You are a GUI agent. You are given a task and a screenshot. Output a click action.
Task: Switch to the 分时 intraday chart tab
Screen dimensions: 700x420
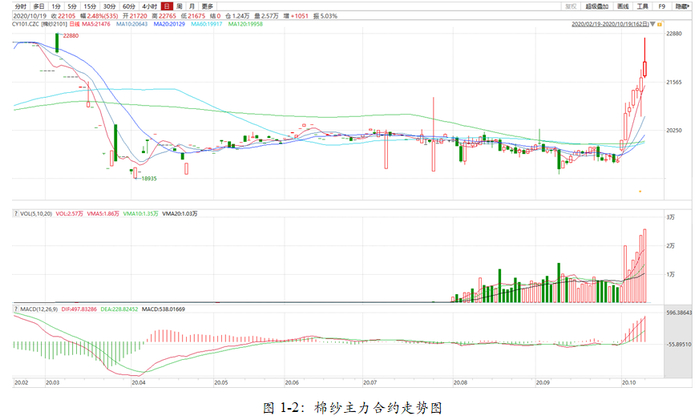[21, 6]
